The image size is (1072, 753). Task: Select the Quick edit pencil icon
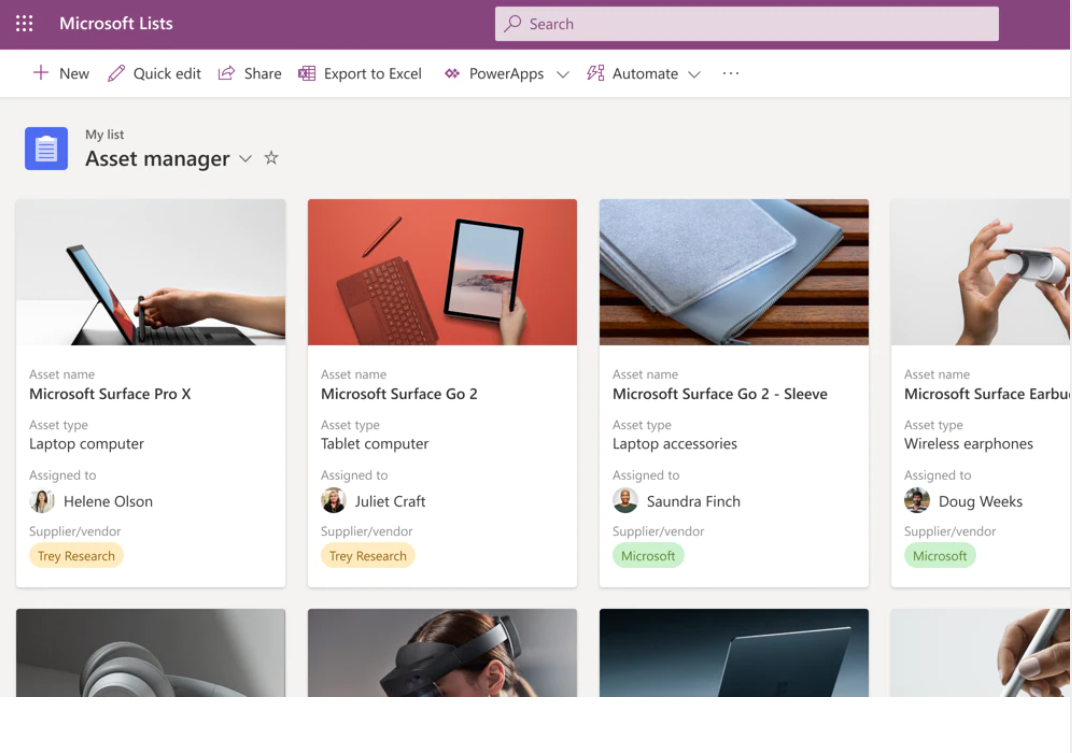click(116, 72)
